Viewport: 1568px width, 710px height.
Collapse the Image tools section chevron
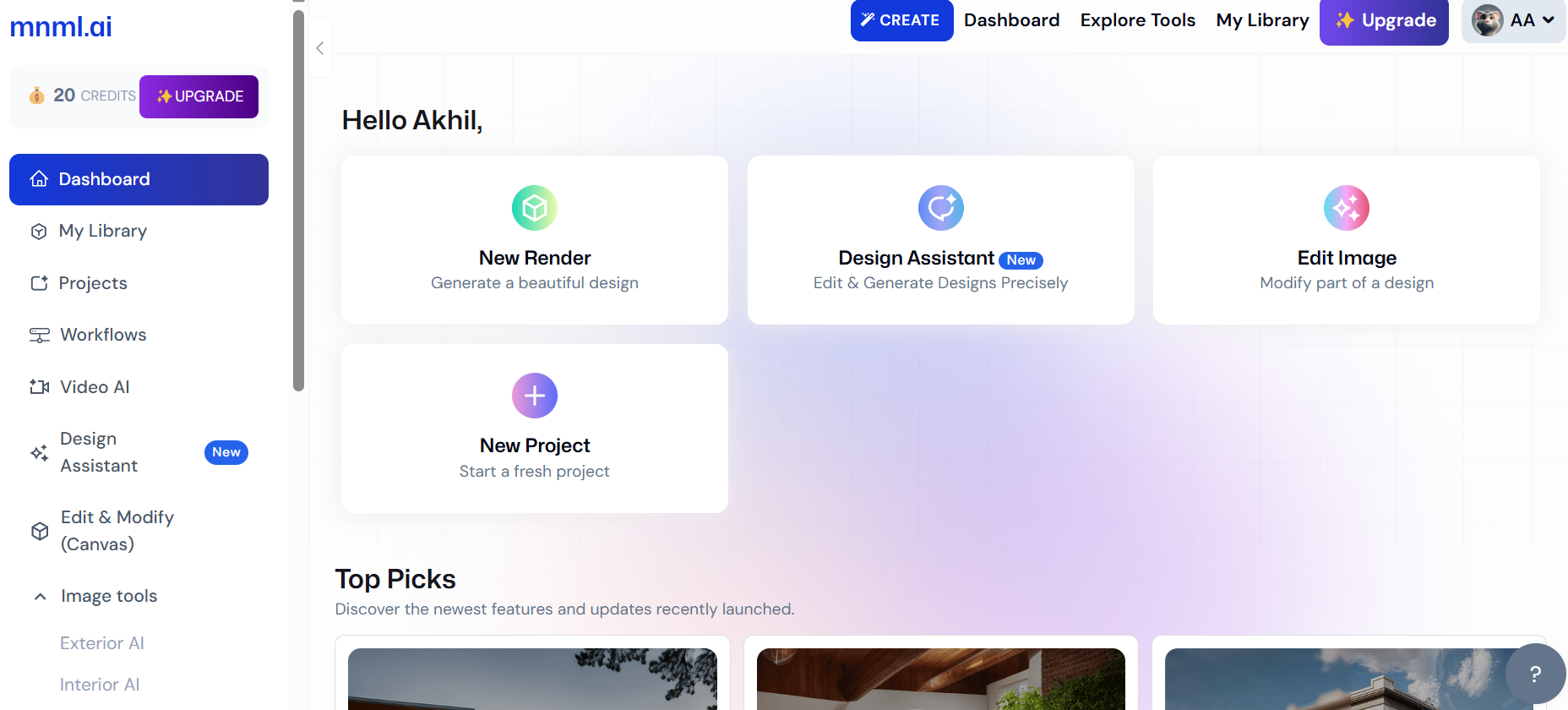[40, 597]
